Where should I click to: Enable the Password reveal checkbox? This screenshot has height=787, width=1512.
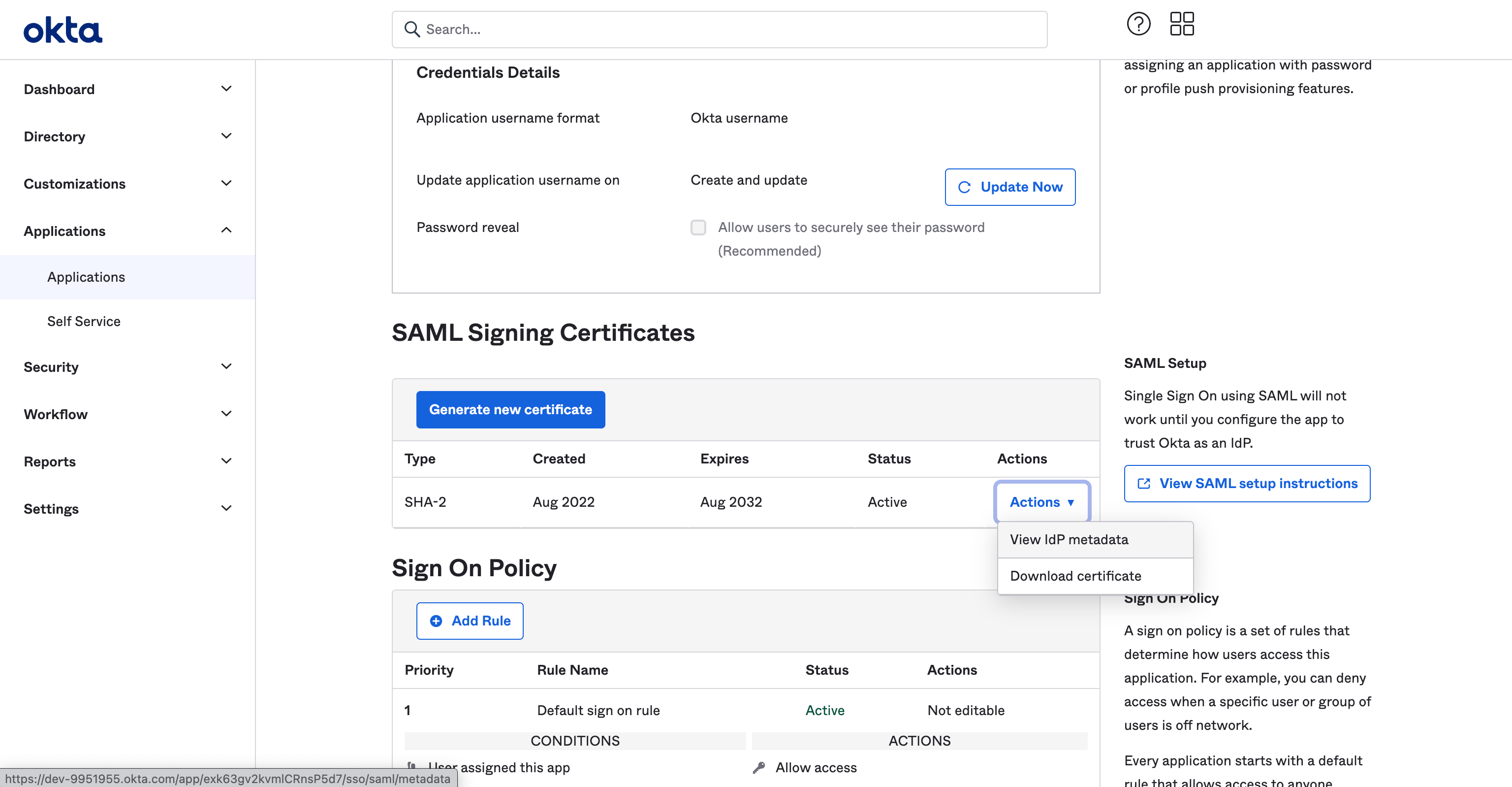tap(698, 228)
